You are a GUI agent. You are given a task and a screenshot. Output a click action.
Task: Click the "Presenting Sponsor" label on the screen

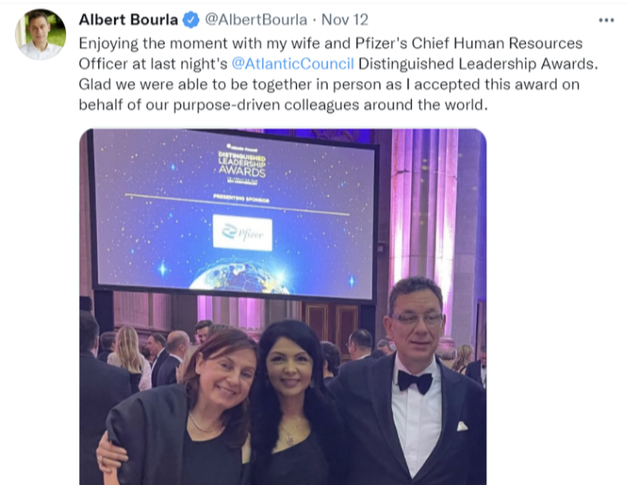[241, 198]
